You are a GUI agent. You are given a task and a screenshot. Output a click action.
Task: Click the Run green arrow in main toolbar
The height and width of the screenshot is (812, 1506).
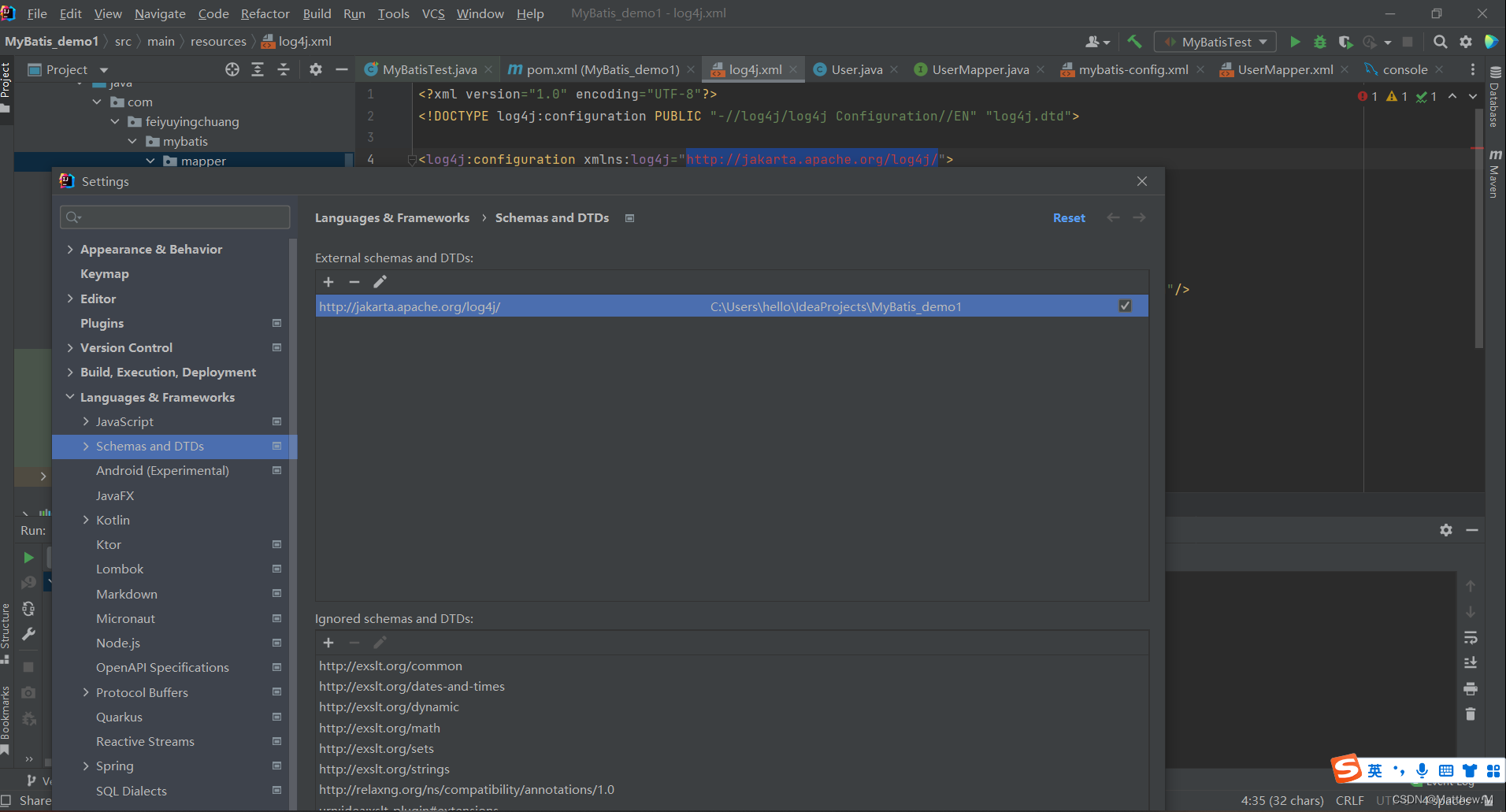[x=1295, y=42]
